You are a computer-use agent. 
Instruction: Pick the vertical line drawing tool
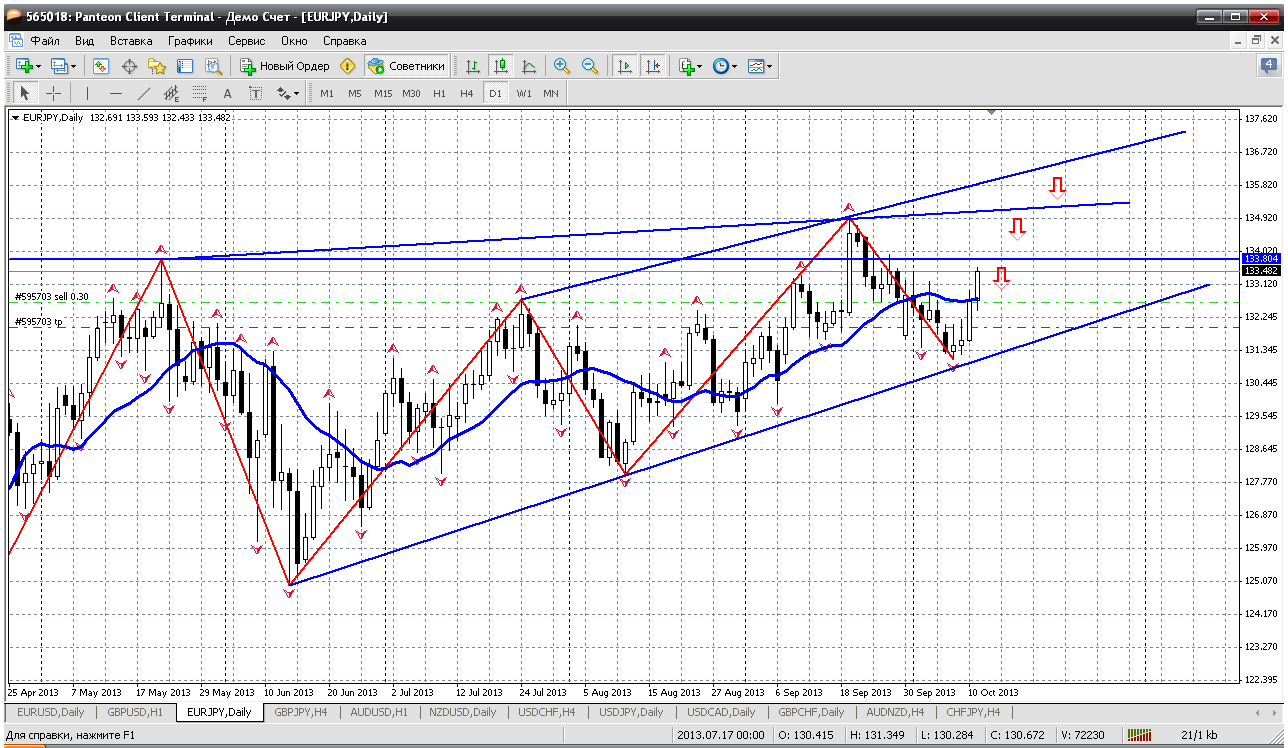[x=88, y=93]
